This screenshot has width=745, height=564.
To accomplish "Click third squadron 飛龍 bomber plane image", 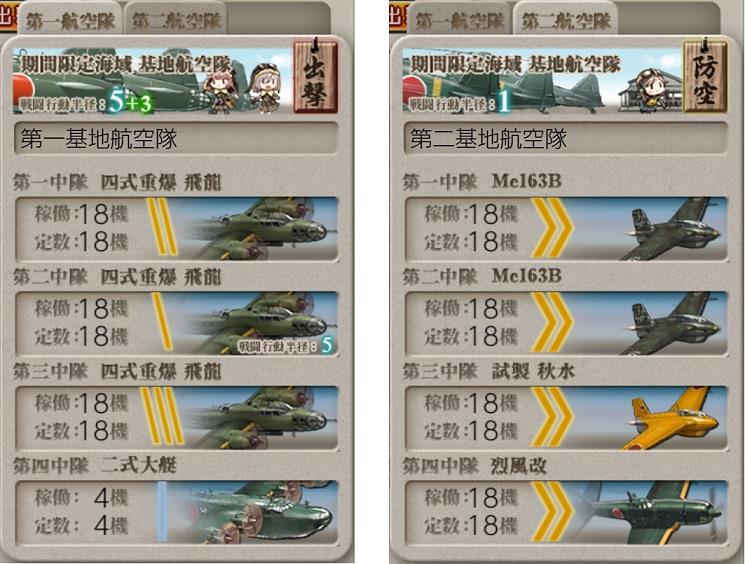I will tap(259, 418).
